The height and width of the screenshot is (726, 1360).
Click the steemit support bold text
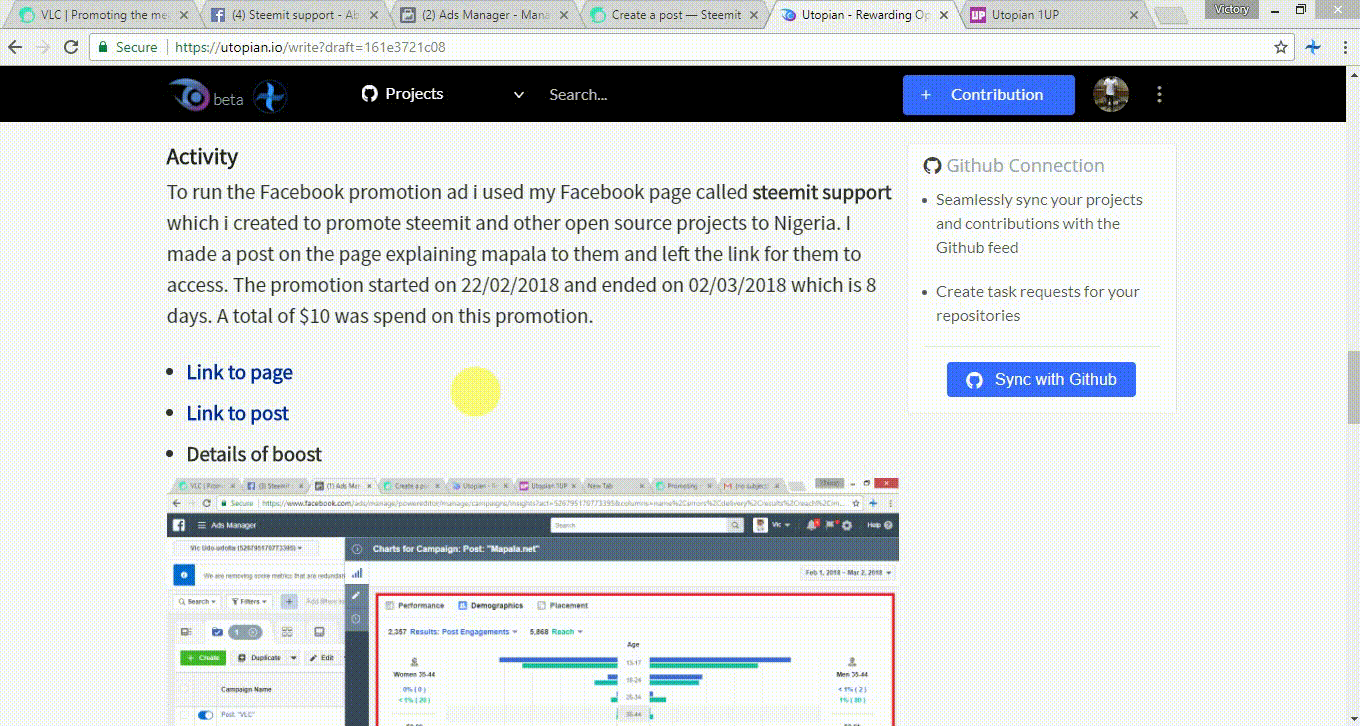[822, 192]
